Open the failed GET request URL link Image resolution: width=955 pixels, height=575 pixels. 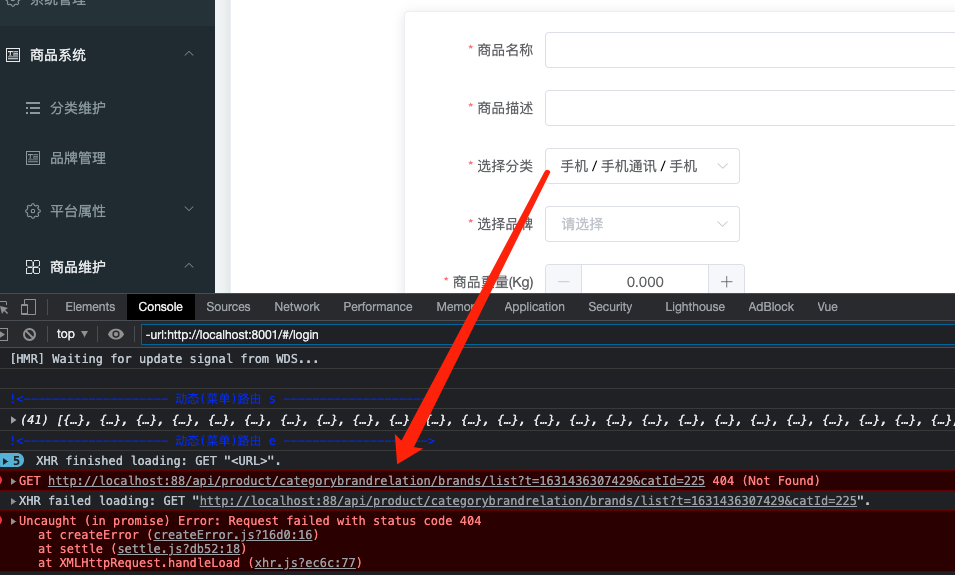pyautogui.click(x=376, y=481)
